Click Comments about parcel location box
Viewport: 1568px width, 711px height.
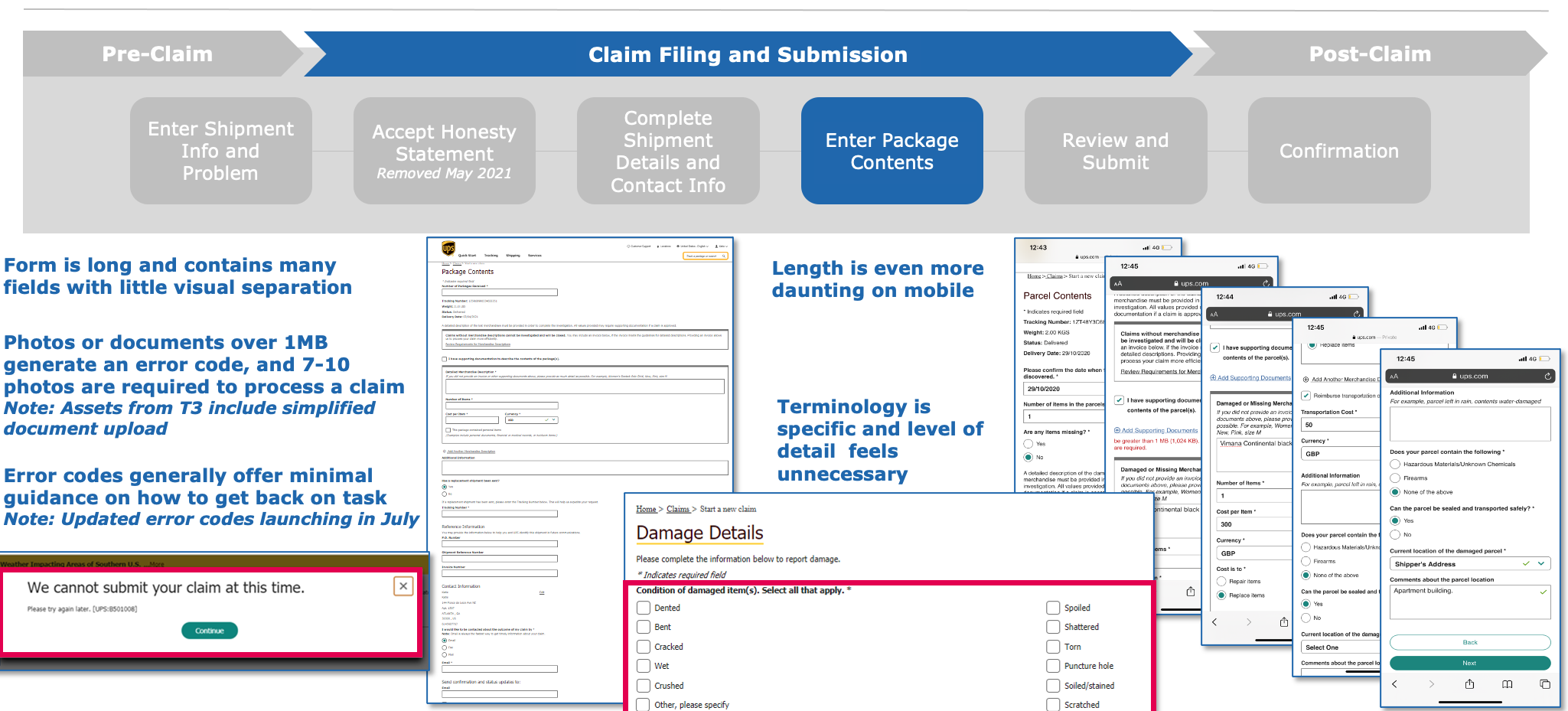pyautogui.click(x=1470, y=602)
